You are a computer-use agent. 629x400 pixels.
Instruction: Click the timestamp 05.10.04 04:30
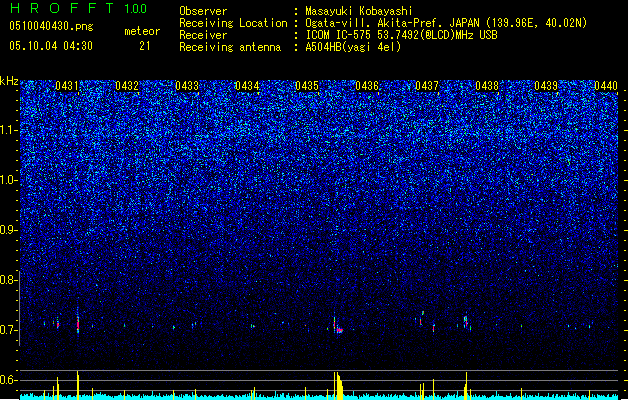tap(51, 46)
